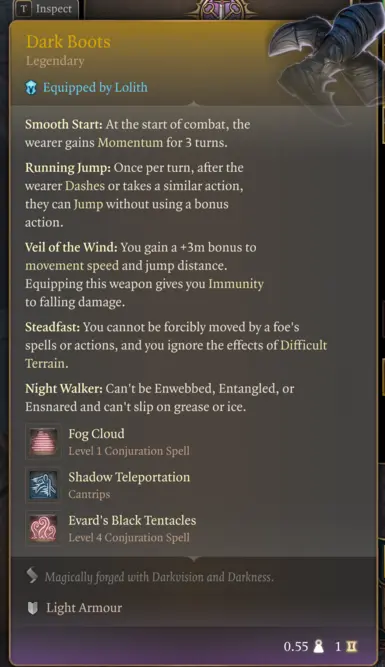Click the Fog Cloud spell icon

43,442
